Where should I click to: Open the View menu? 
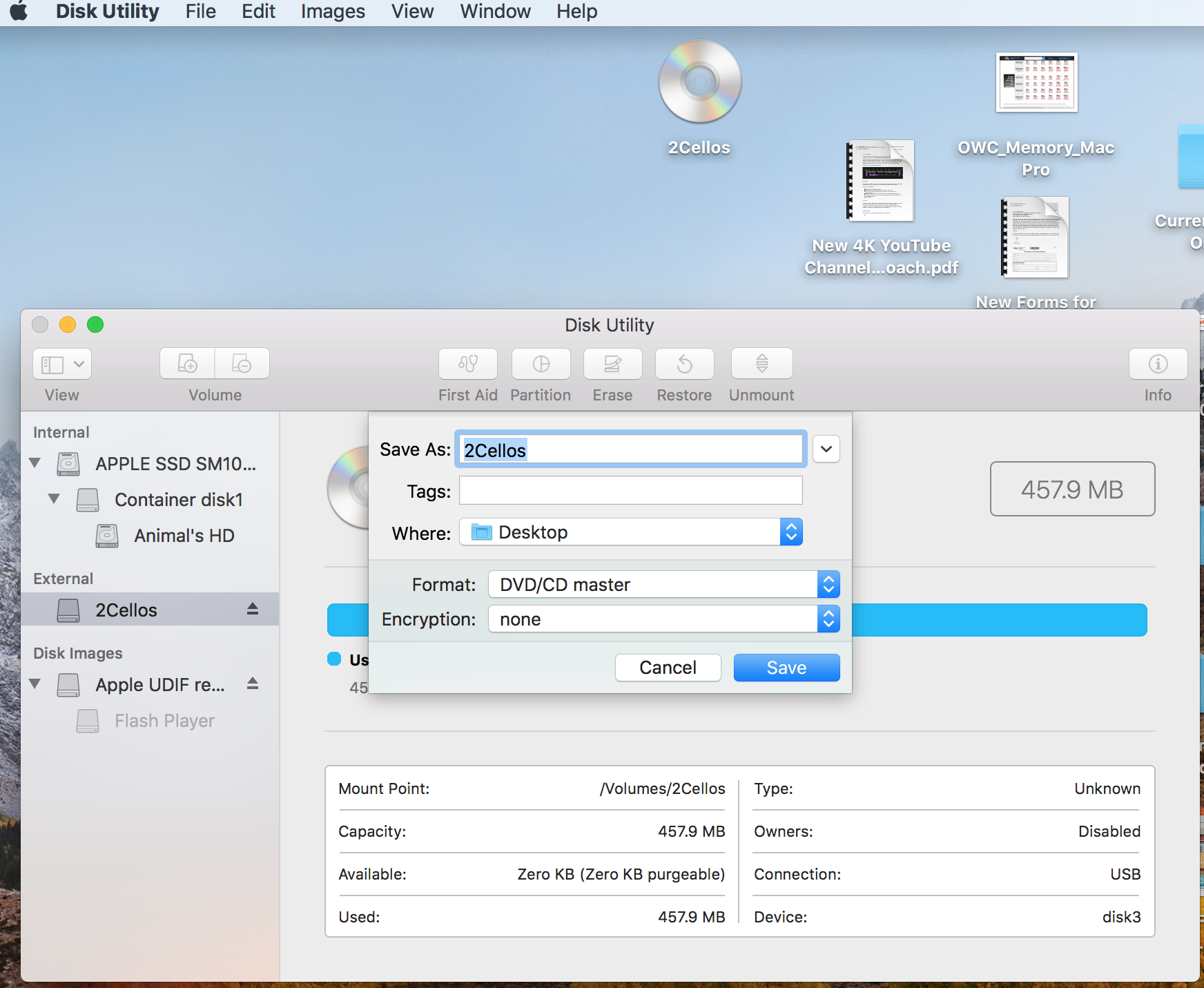tap(413, 12)
